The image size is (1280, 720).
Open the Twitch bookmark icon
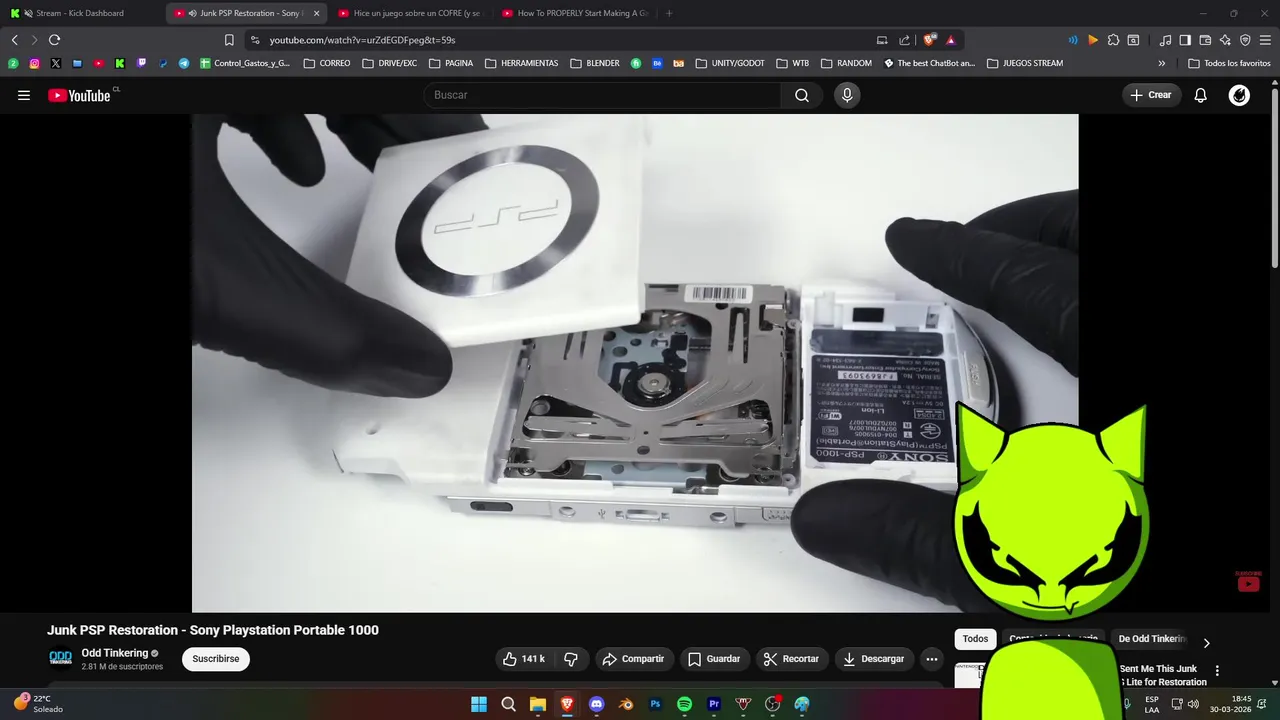pyautogui.click(x=141, y=63)
